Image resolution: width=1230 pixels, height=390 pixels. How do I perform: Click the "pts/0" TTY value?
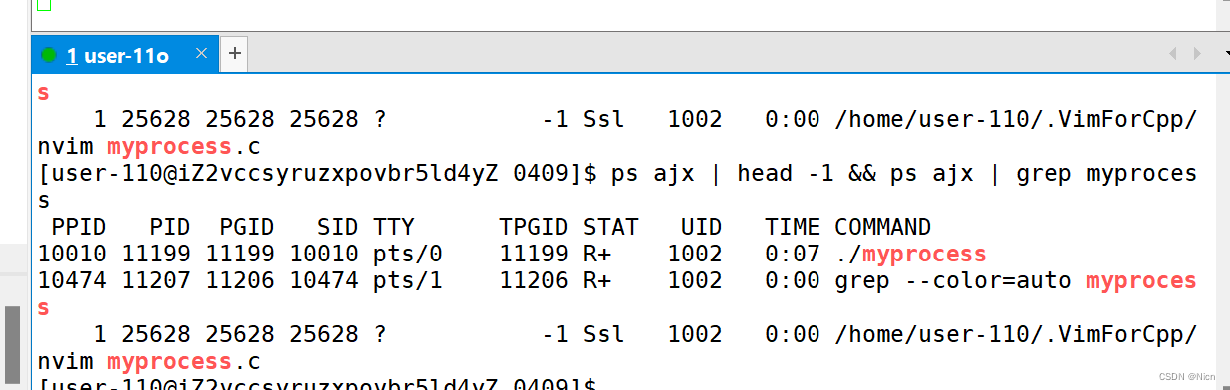point(407,254)
